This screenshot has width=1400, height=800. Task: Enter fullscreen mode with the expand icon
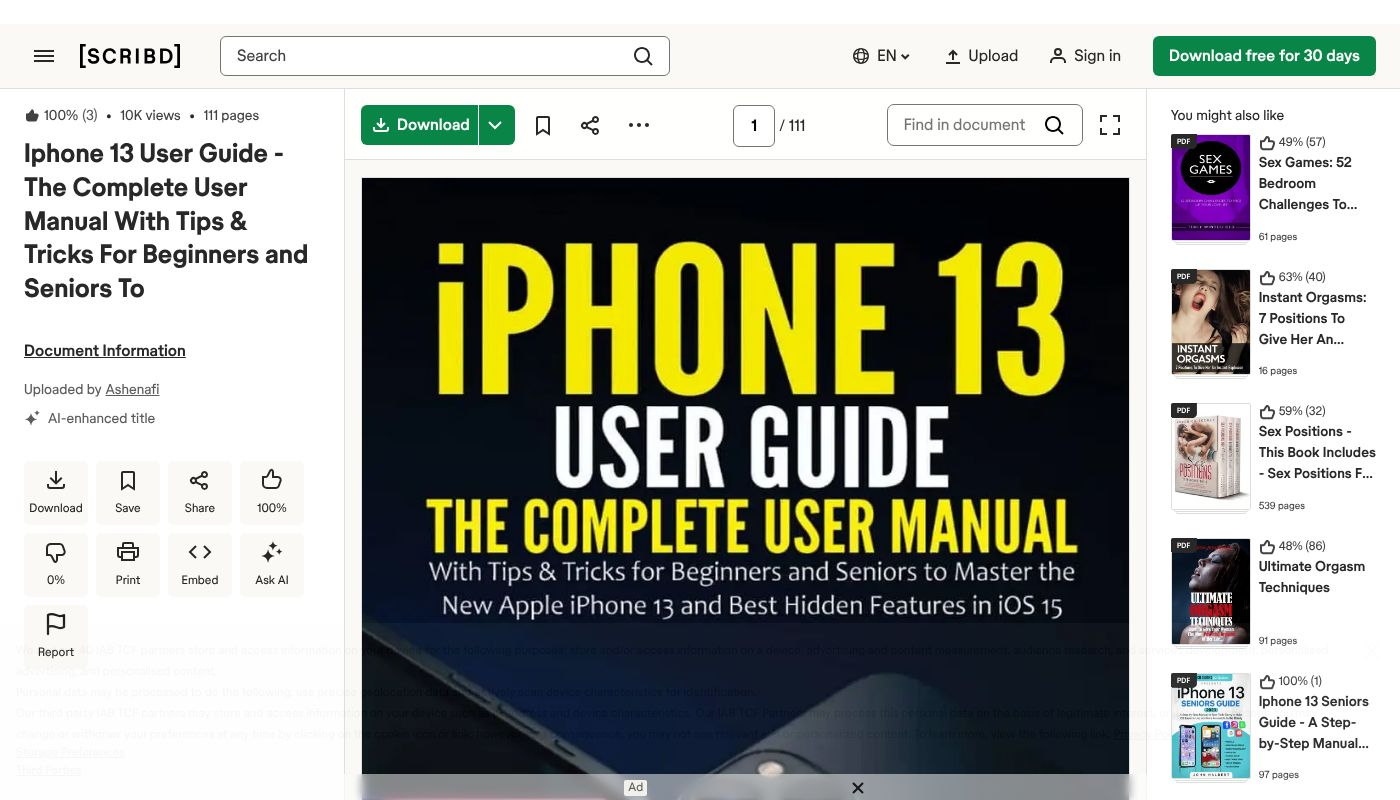pyautogui.click(x=1110, y=125)
